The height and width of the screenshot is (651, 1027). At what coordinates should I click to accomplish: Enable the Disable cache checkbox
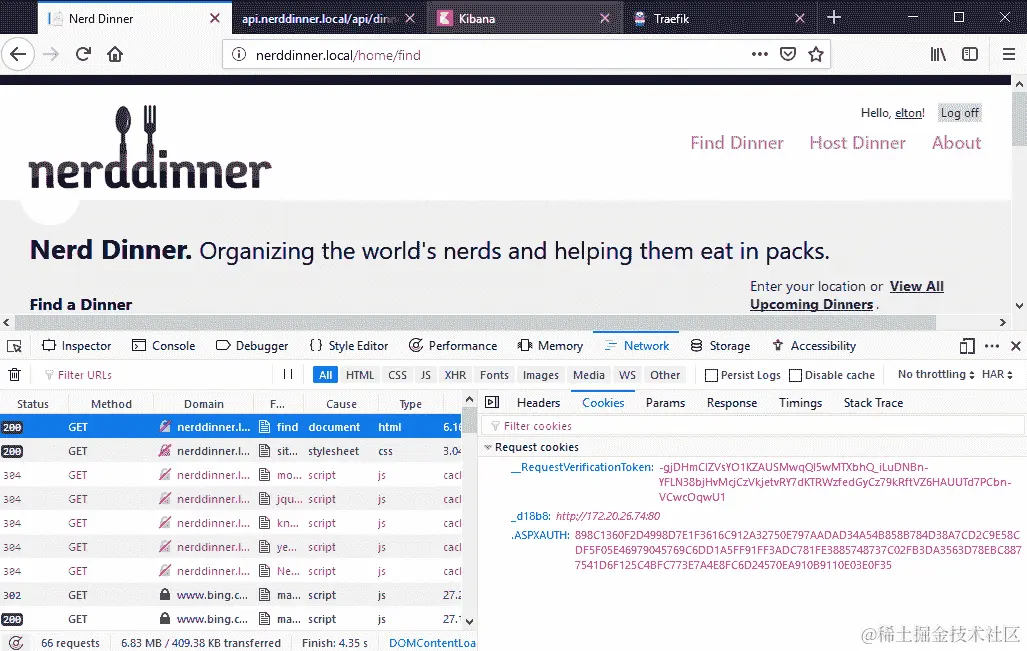tap(796, 375)
